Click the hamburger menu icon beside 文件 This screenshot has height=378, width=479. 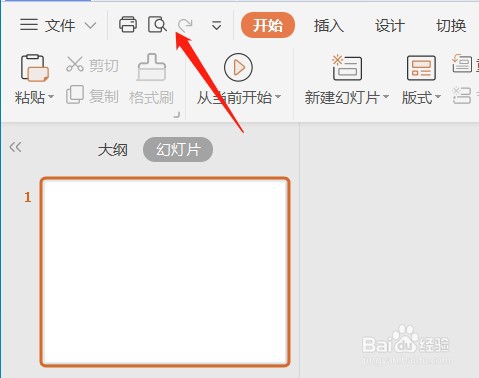click(x=29, y=25)
